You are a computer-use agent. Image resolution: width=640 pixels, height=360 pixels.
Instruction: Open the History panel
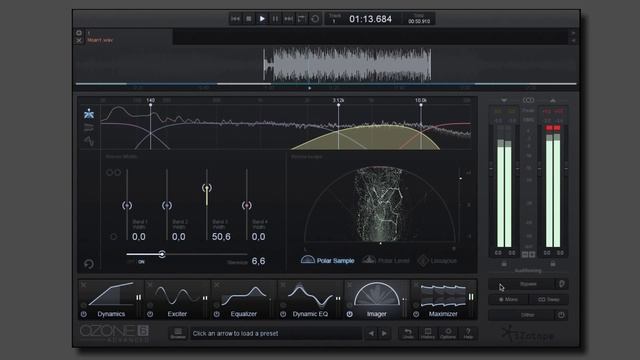pos(428,333)
